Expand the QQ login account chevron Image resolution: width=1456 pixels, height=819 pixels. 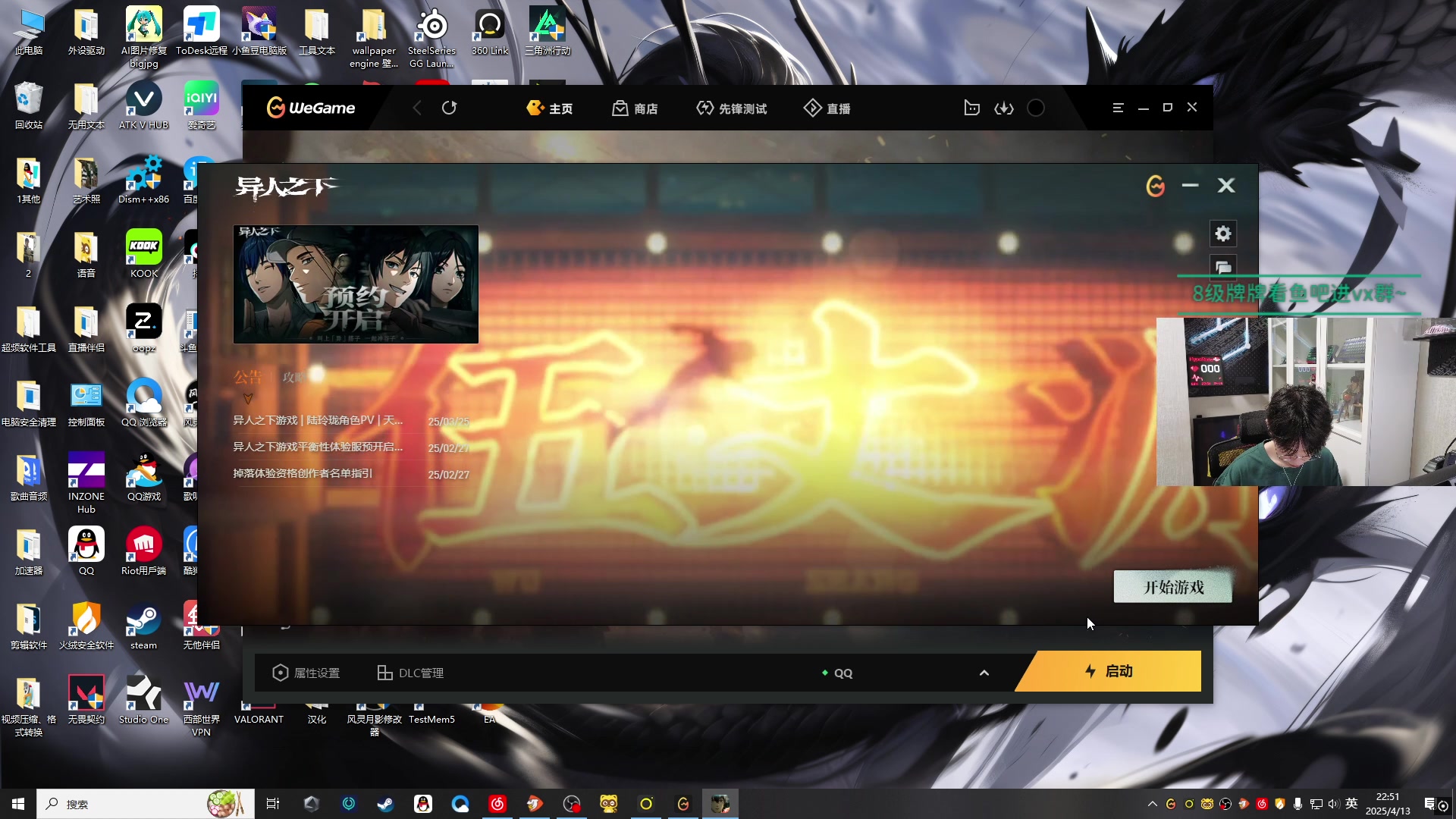(x=984, y=673)
